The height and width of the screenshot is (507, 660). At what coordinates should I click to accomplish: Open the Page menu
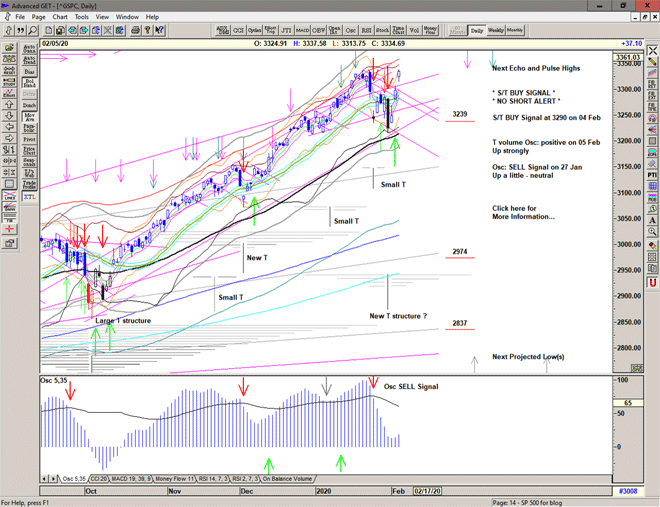38,17
